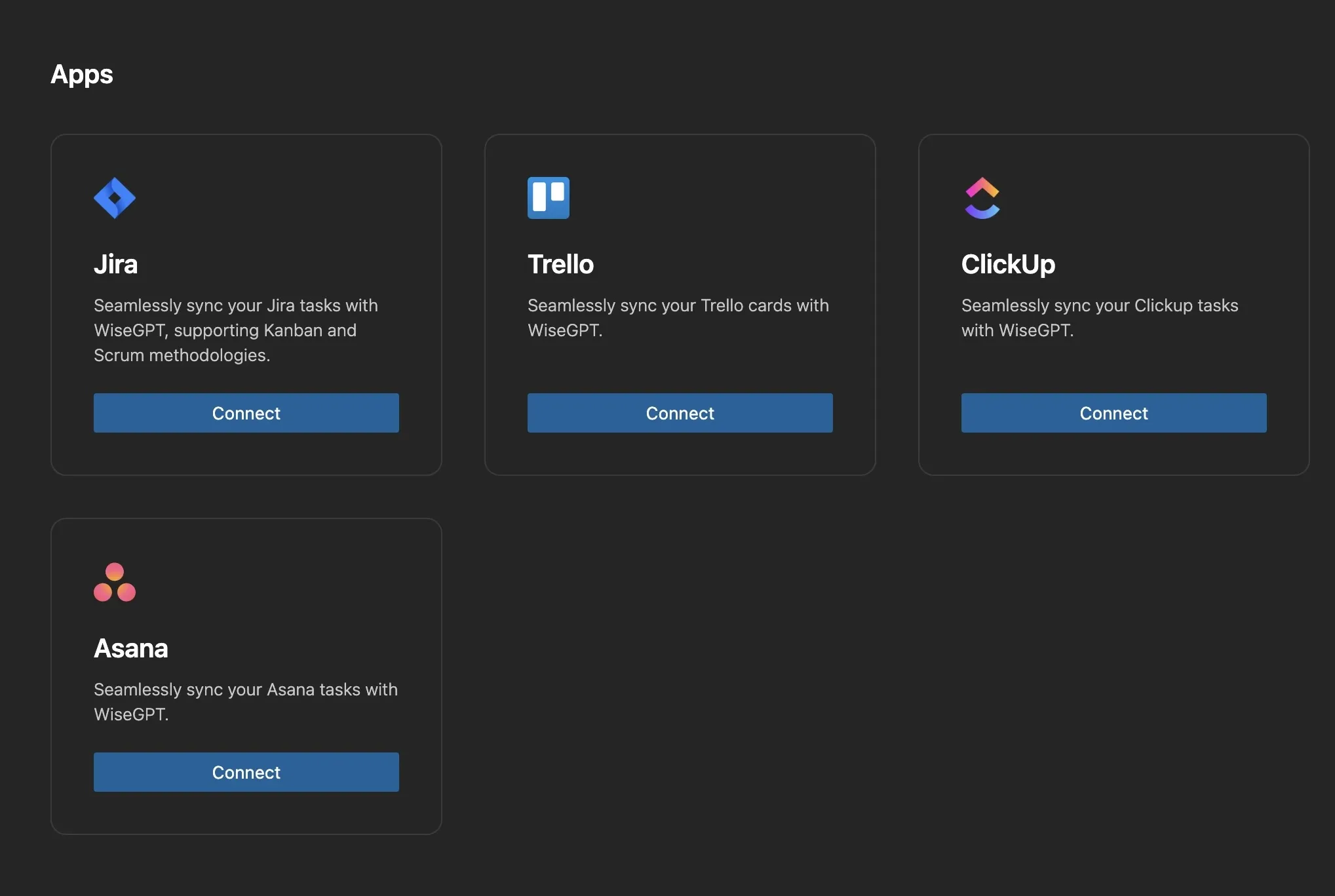This screenshot has height=896, width=1335.
Task: Click the Jira description mentioning Kanban and Scrum
Action: click(236, 330)
